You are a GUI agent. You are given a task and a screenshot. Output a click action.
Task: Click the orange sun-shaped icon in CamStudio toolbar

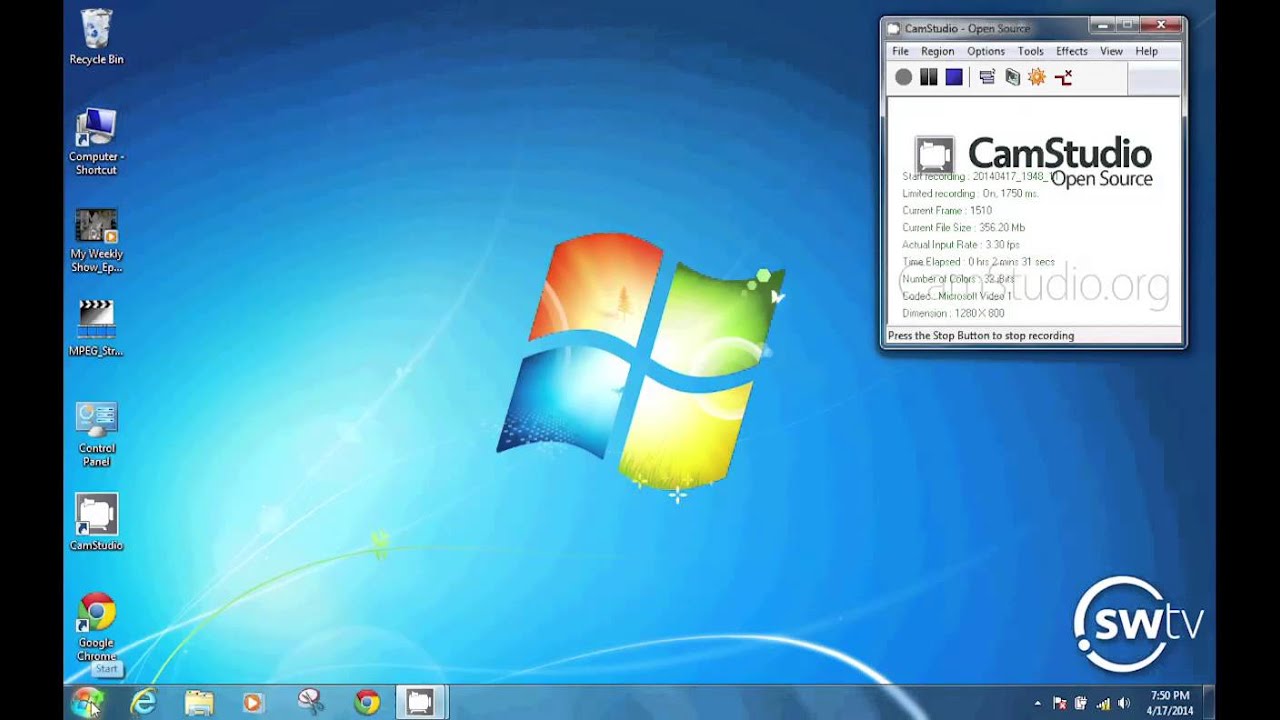click(x=1037, y=77)
